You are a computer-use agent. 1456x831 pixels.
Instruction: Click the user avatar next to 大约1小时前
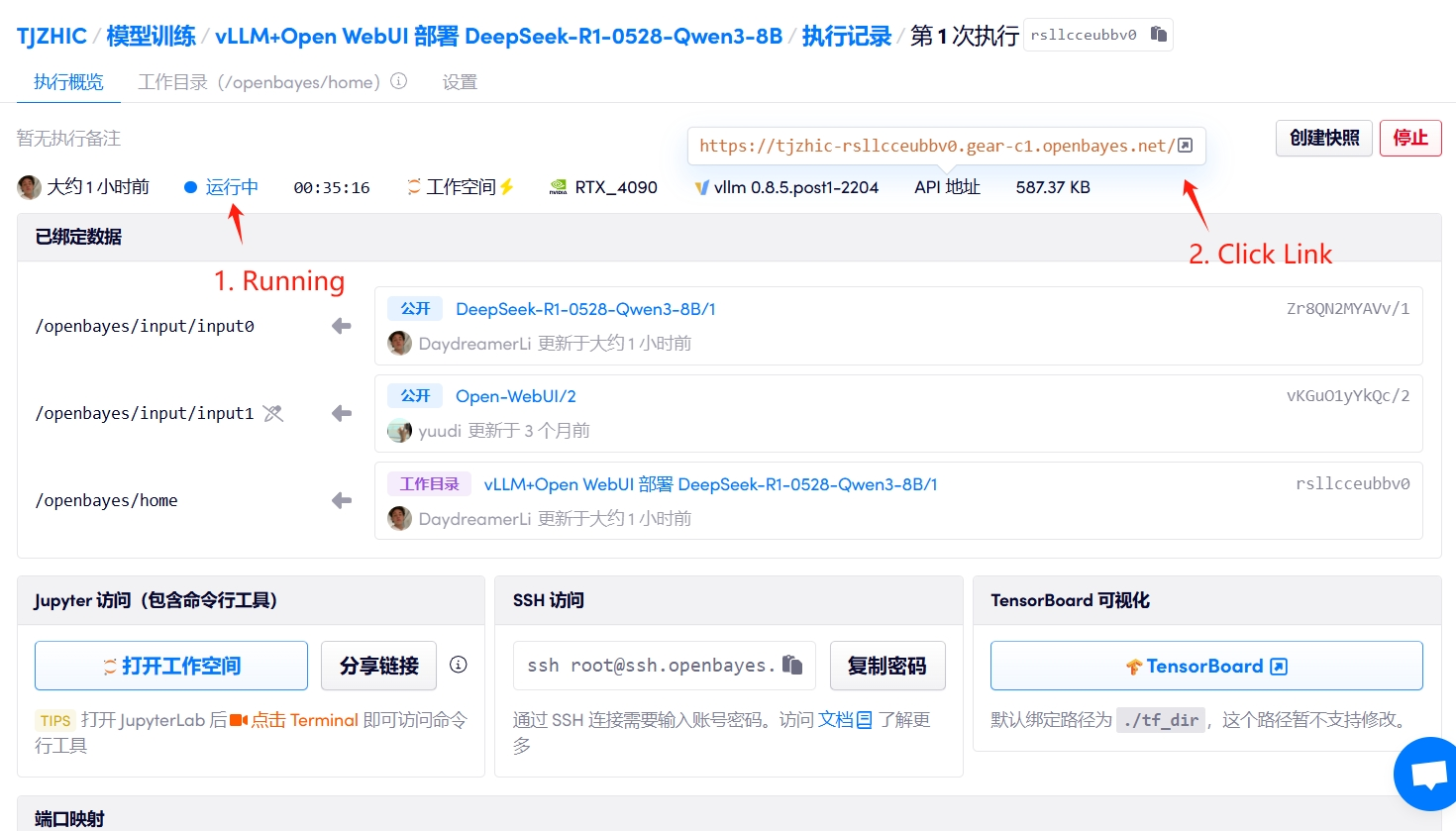point(29,186)
